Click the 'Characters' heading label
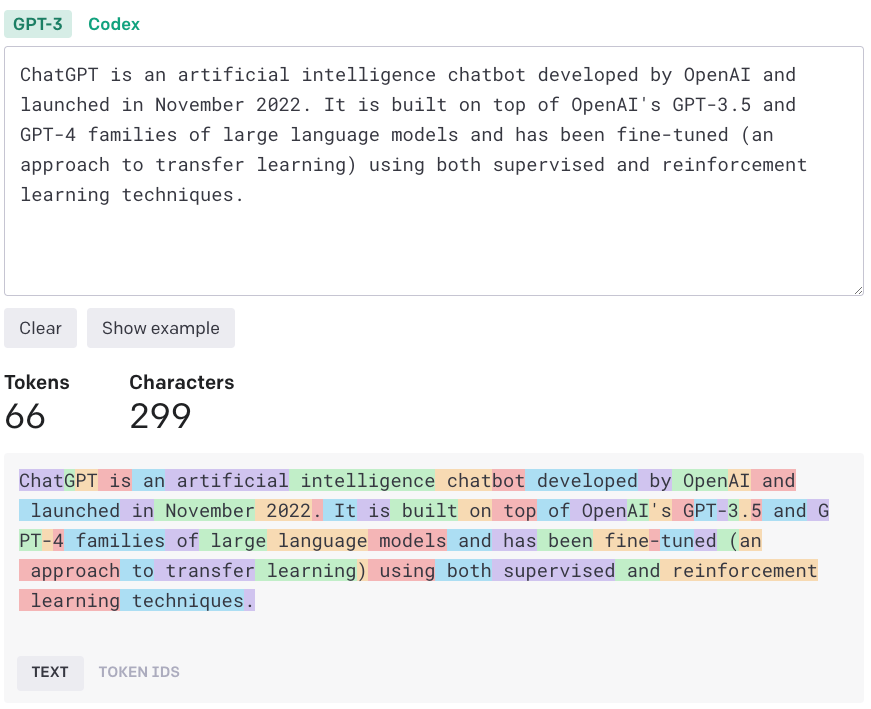This screenshot has width=871, height=709. [x=182, y=382]
